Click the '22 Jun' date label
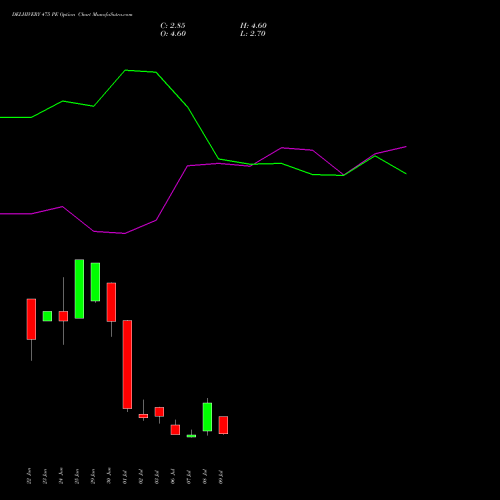This screenshot has width=500, height=500. coord(29,476)
